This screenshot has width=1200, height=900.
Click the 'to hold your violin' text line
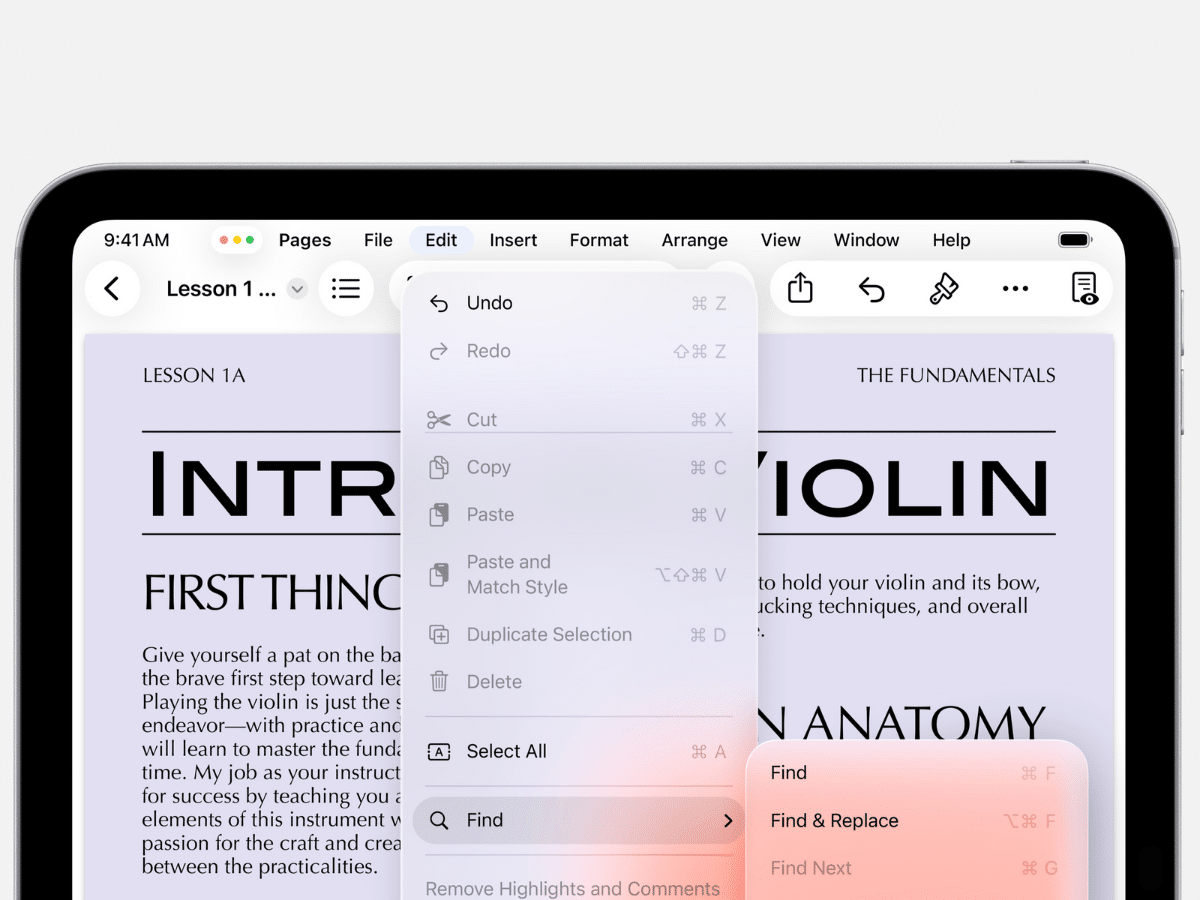tap(900, 582)
